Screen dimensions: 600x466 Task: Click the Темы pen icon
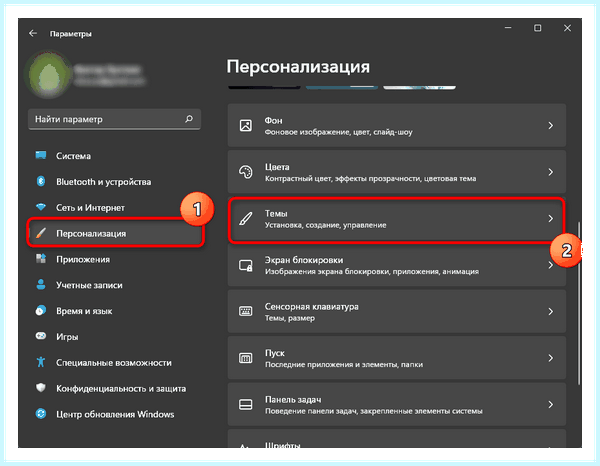click(246, 218)
